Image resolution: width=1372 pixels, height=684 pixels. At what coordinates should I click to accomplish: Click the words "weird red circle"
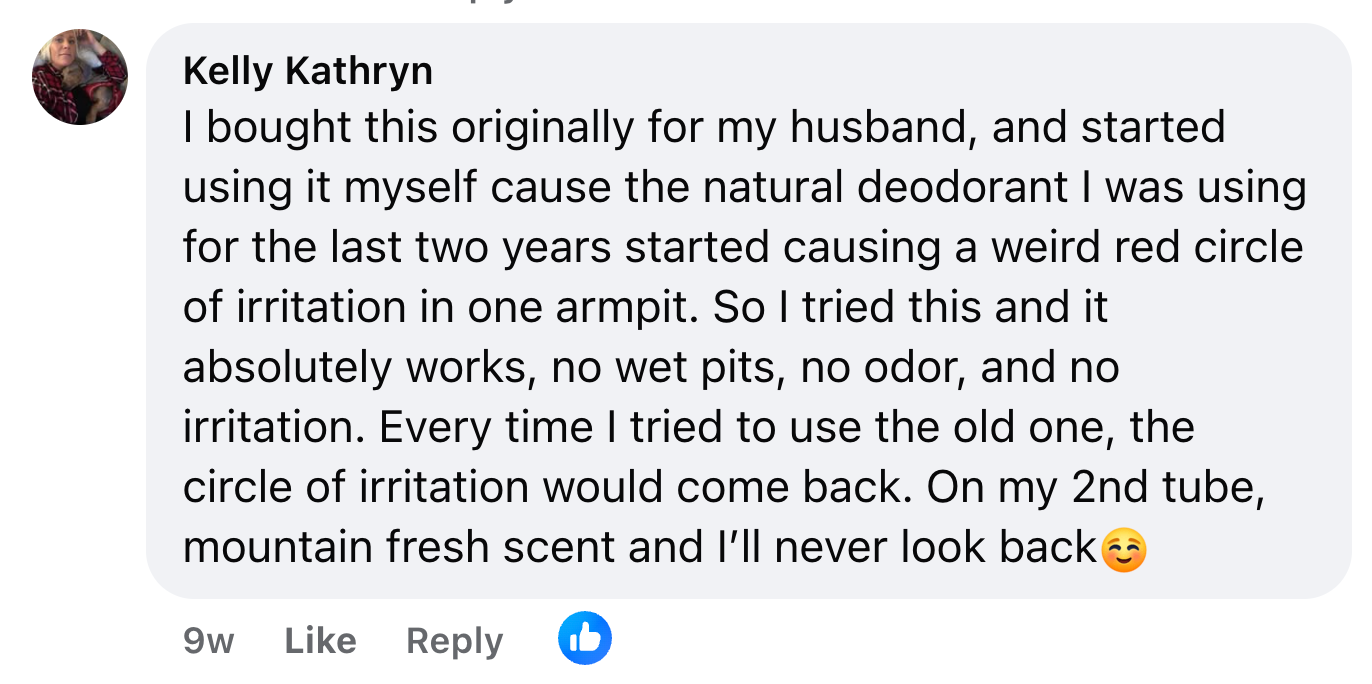(1147, 248)
